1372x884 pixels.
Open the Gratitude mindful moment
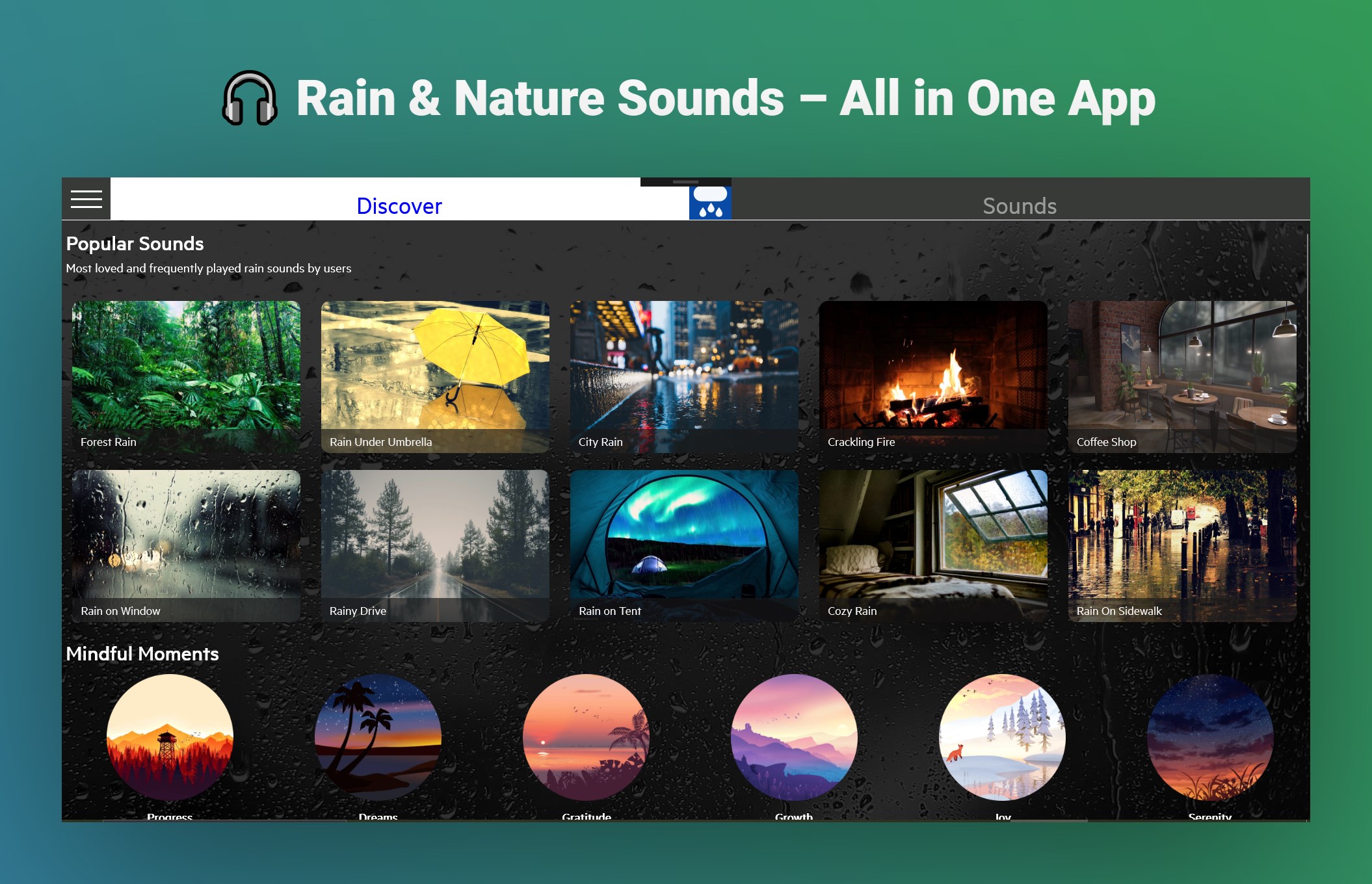coord(586,737)
